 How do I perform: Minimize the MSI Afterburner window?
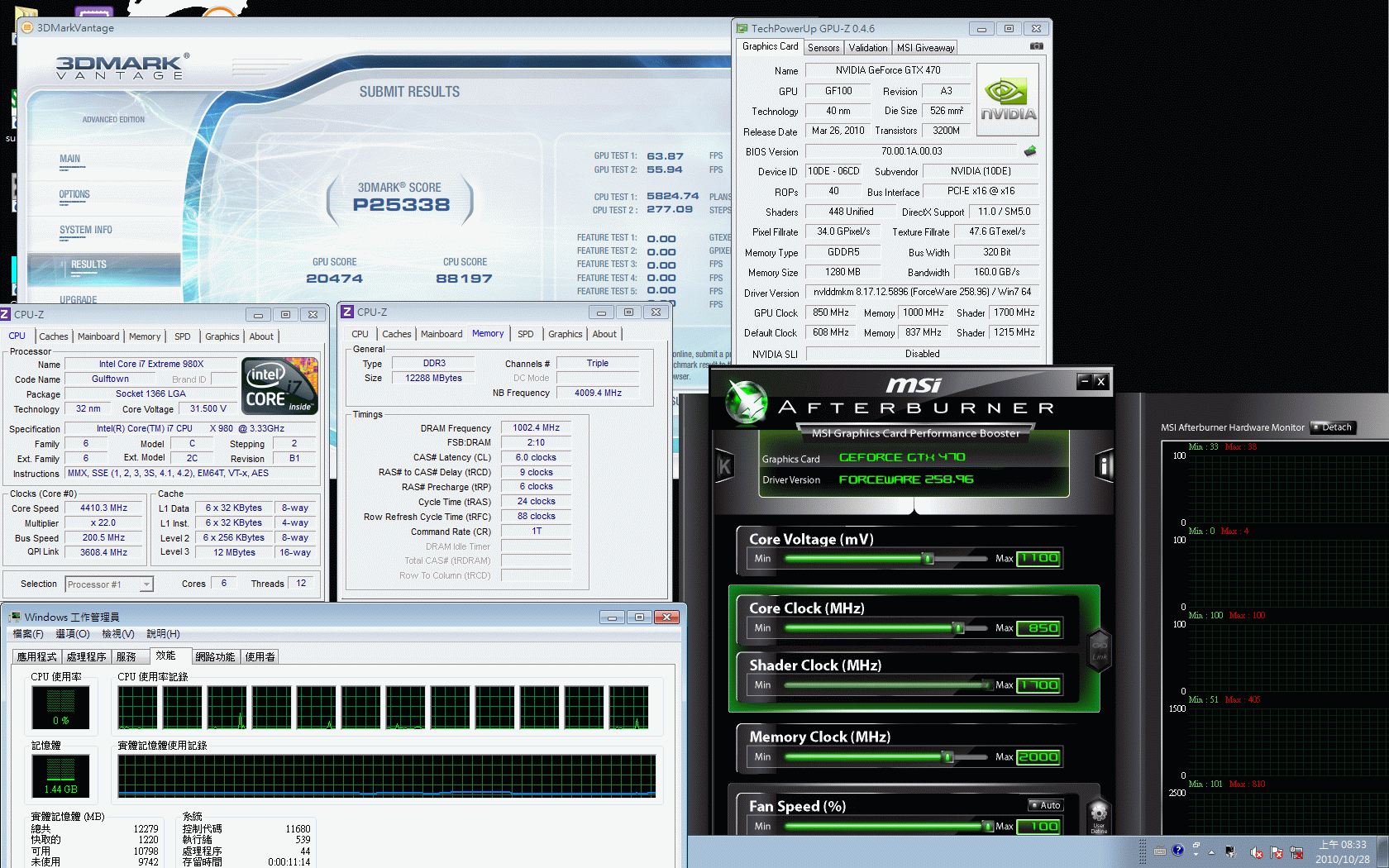point(1085,381)
